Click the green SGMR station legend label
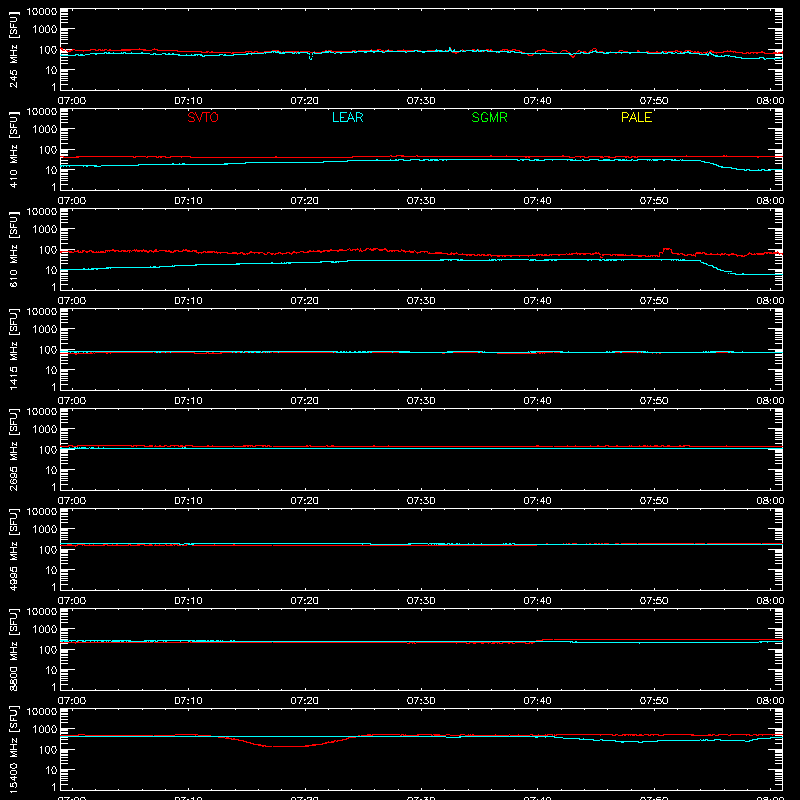Screen dimensions: 800x800 489,117
